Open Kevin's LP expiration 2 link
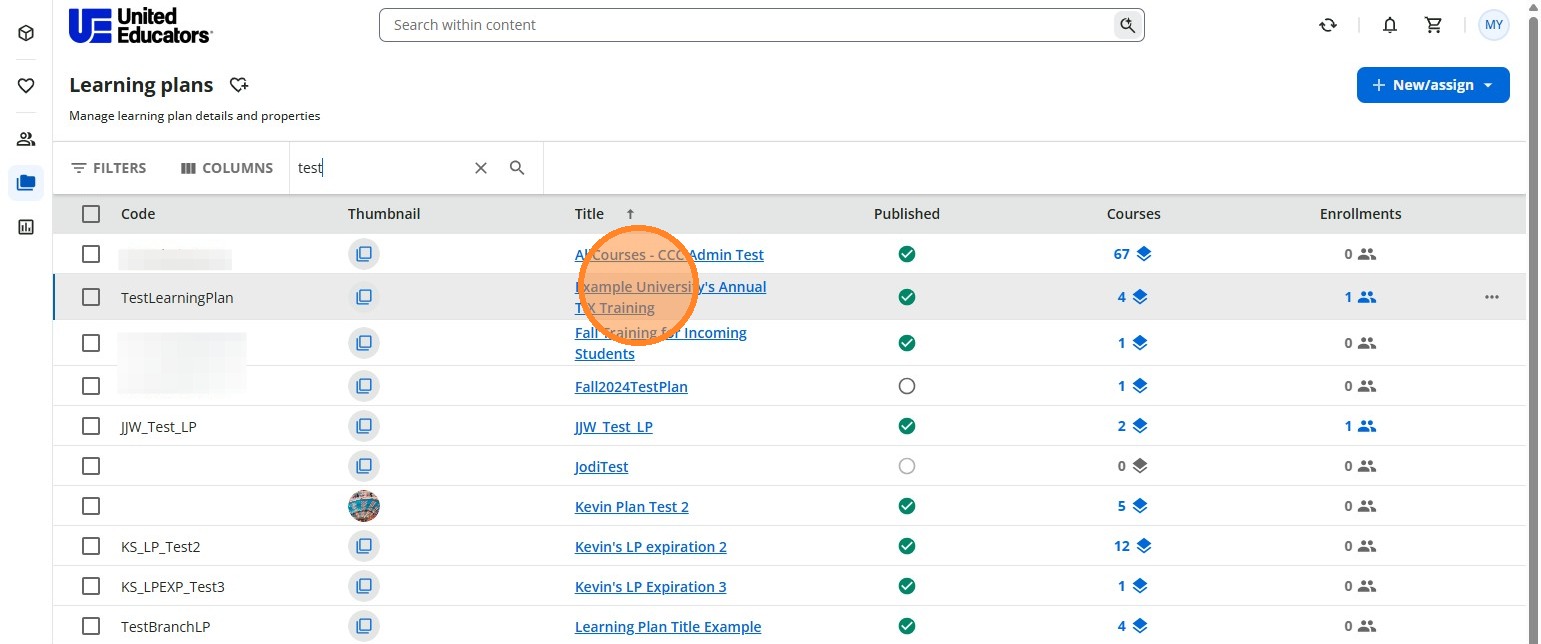The image size is (1541, 644). coord(651,546)
